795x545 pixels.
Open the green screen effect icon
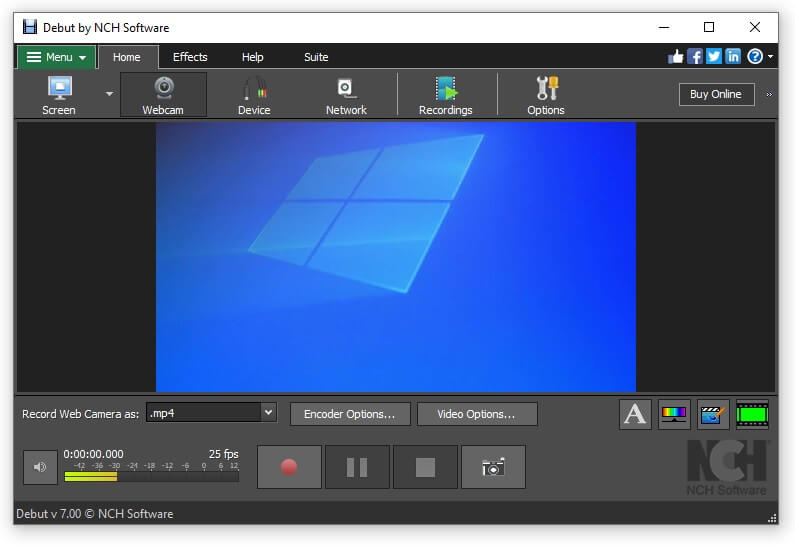click(752, 414)
